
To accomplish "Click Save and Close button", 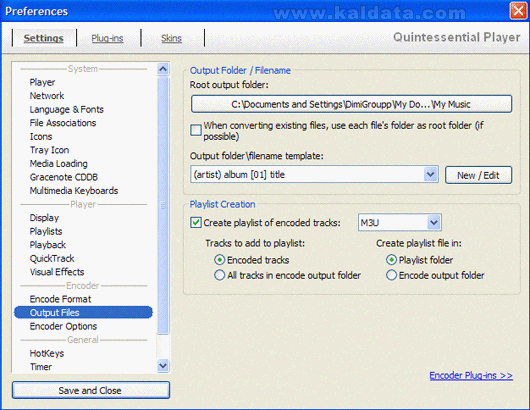I will (91, 390).
